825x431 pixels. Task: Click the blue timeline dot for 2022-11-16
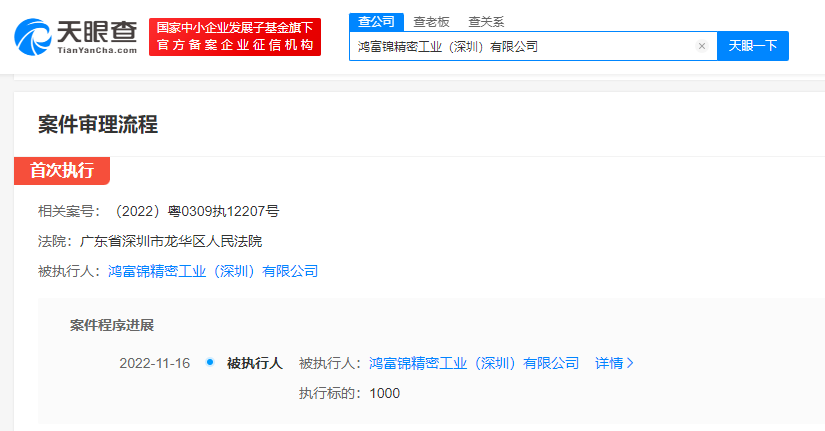[210, 362]
